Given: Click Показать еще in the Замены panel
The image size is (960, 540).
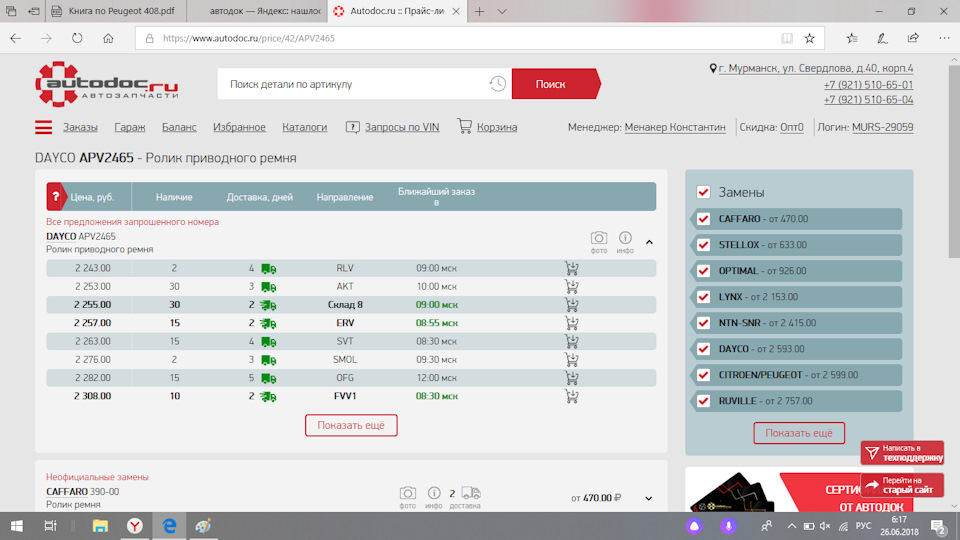Looking at the screenshot, I should pos(799,433).
